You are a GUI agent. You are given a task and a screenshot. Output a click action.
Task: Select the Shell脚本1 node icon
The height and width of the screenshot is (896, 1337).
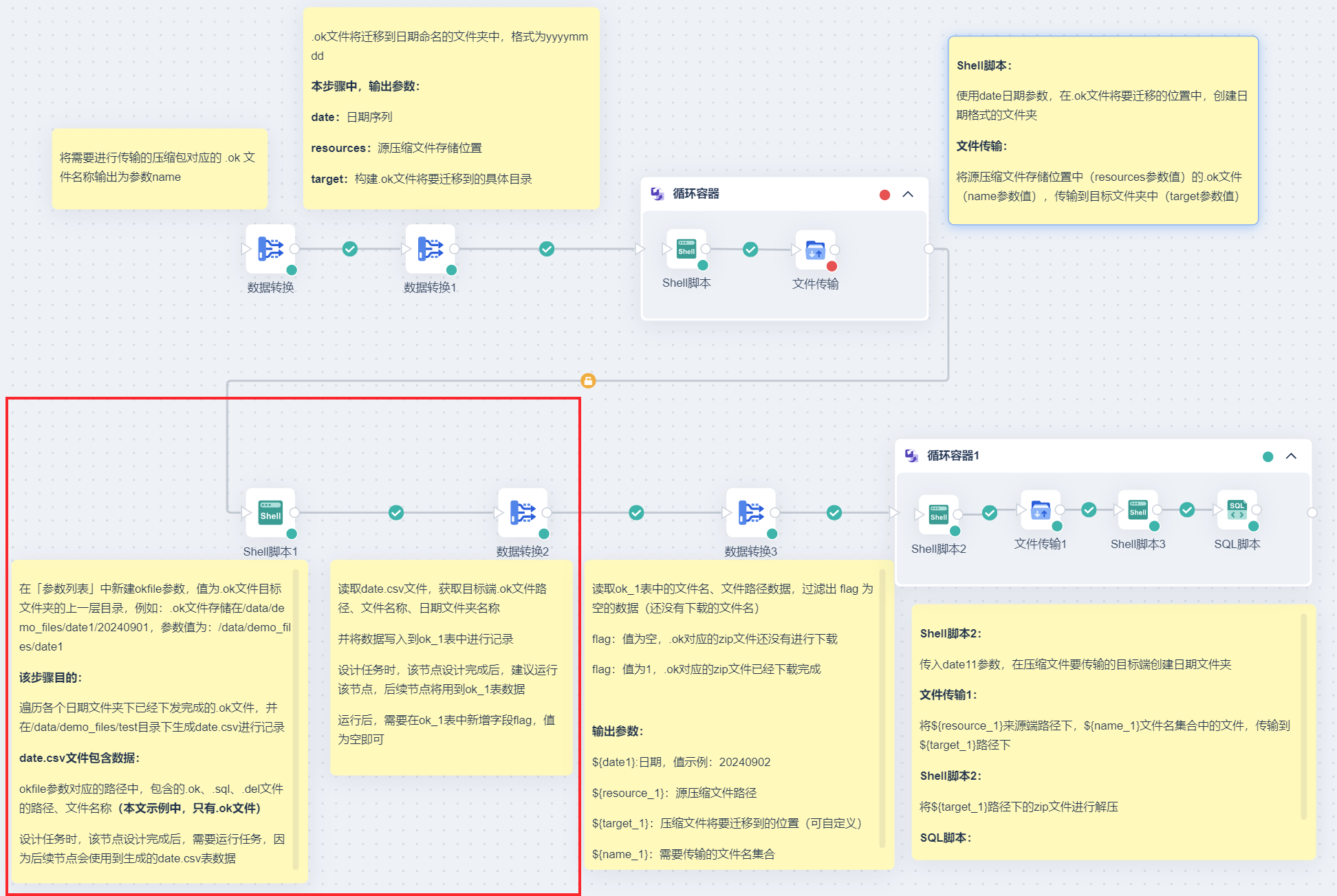pyautogui.click(x=270, y=512)
